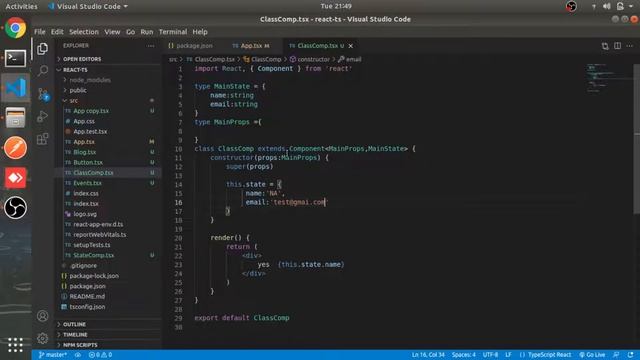Open the red AnyDesk dock icon
The height and width of the screenshot is (360, 640).
click(x=16, y=178)
